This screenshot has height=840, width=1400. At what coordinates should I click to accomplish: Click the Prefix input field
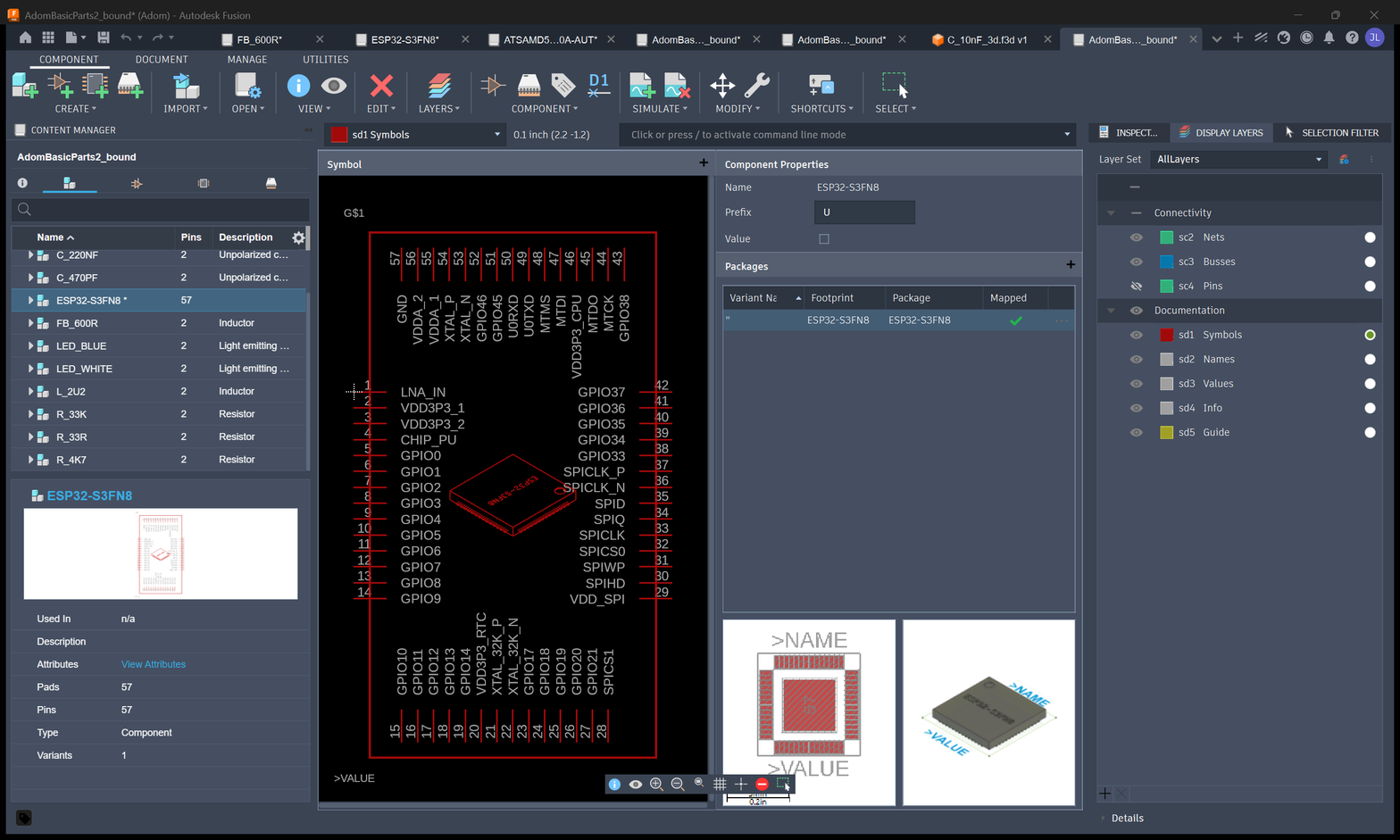pos(864,212)
